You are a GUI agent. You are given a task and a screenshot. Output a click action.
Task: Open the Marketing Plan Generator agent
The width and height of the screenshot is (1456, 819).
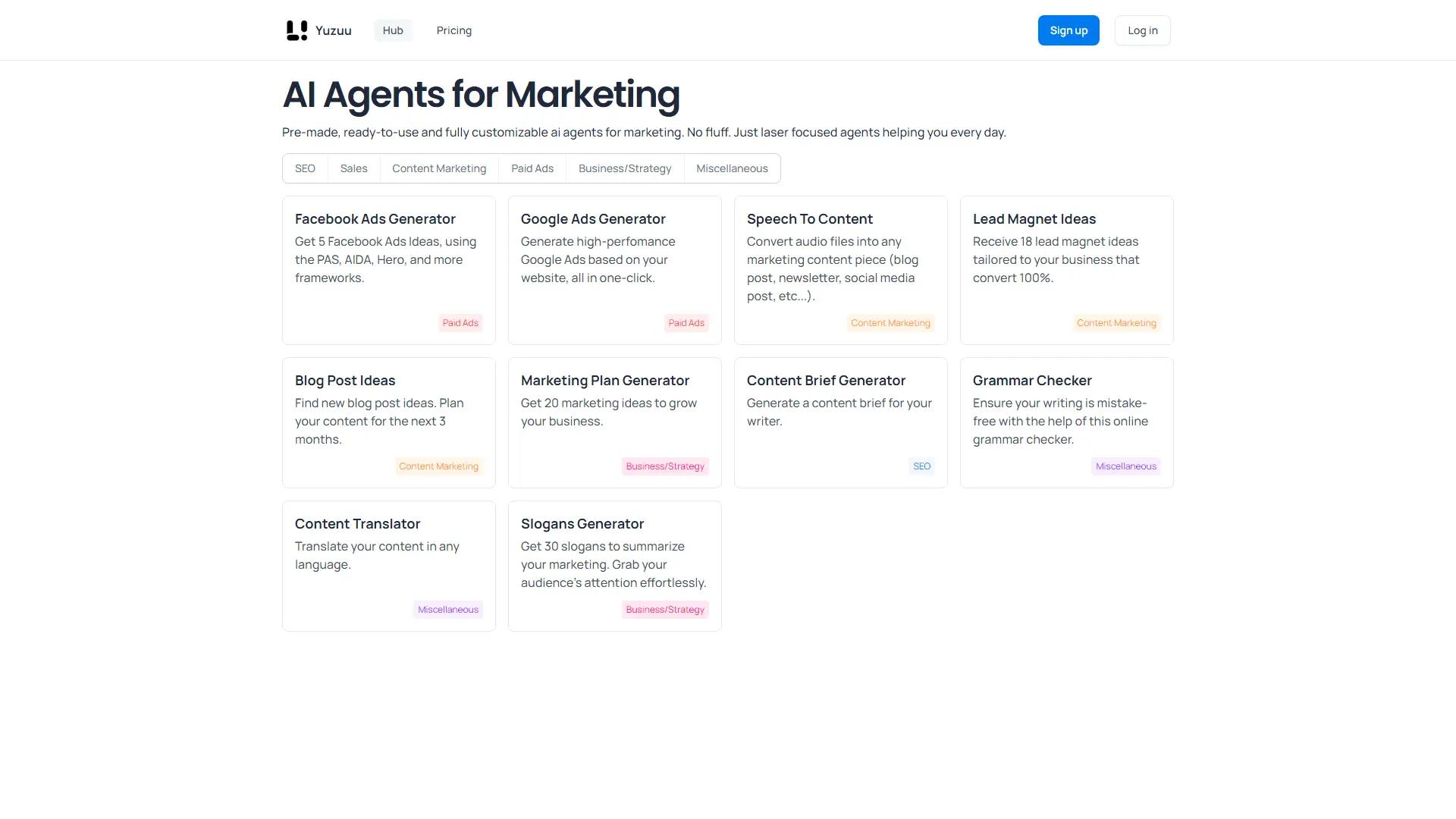pyautogui.click(x=614, y=422)
